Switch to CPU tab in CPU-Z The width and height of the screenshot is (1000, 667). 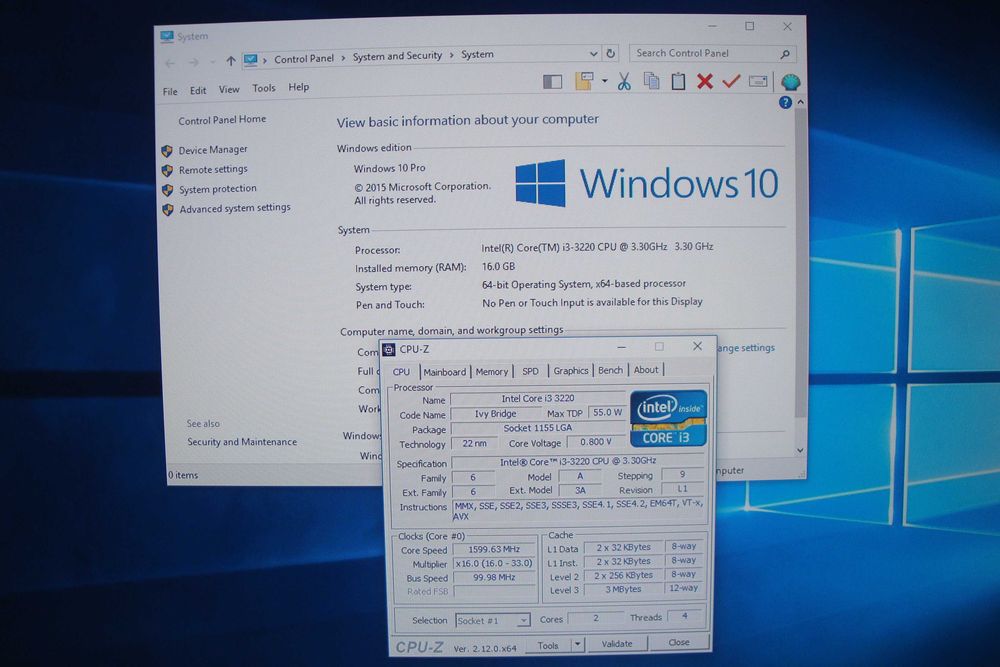pyautogui.click(x=401, y=372)
